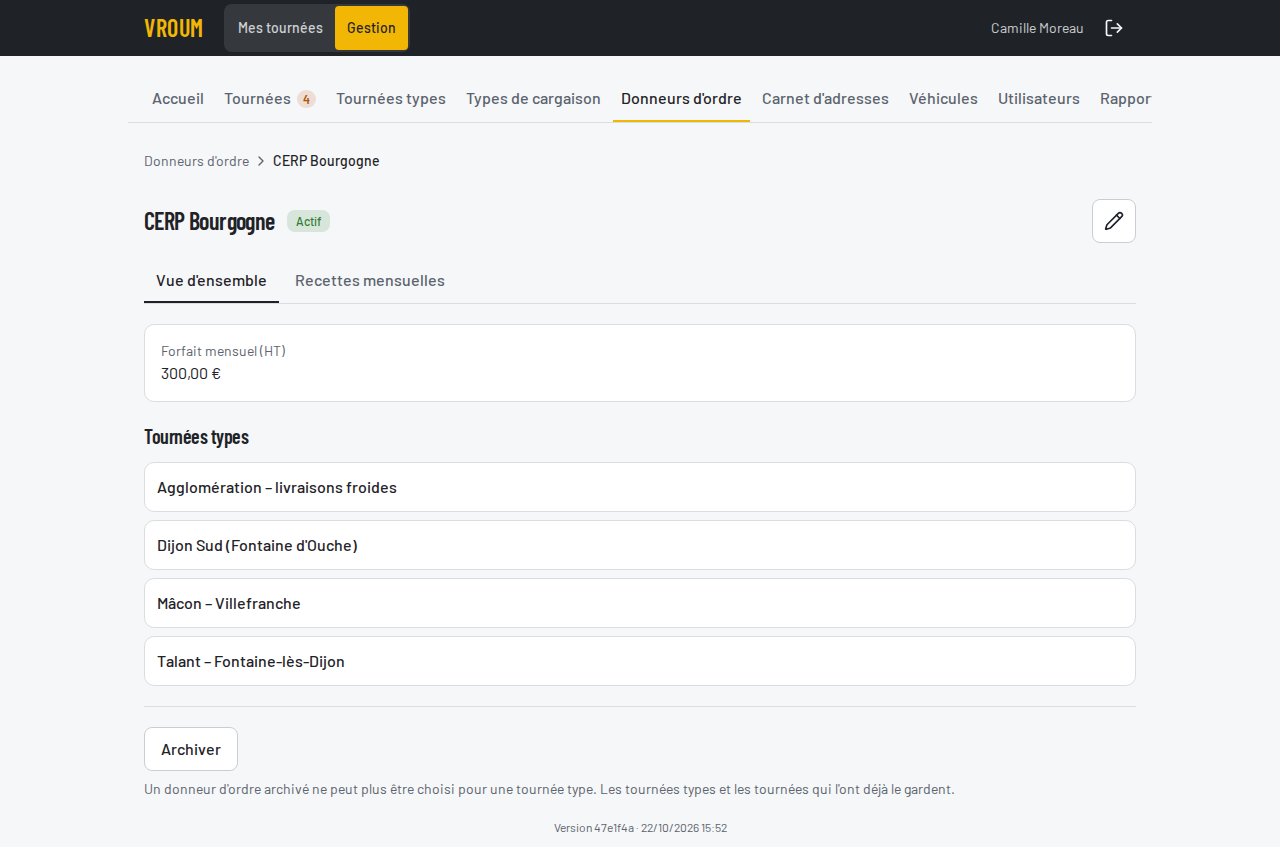Click Donneurs d'ordre breadcrumb link
1280x847 pixels.
coord(197,161)
